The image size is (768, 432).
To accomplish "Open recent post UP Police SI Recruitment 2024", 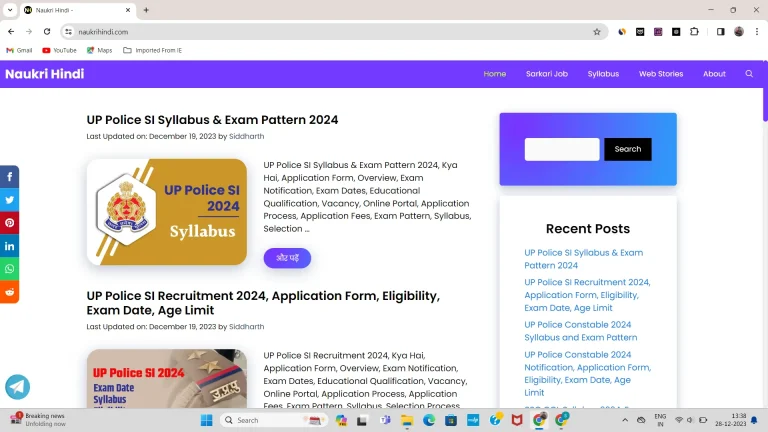I will 587,295.
